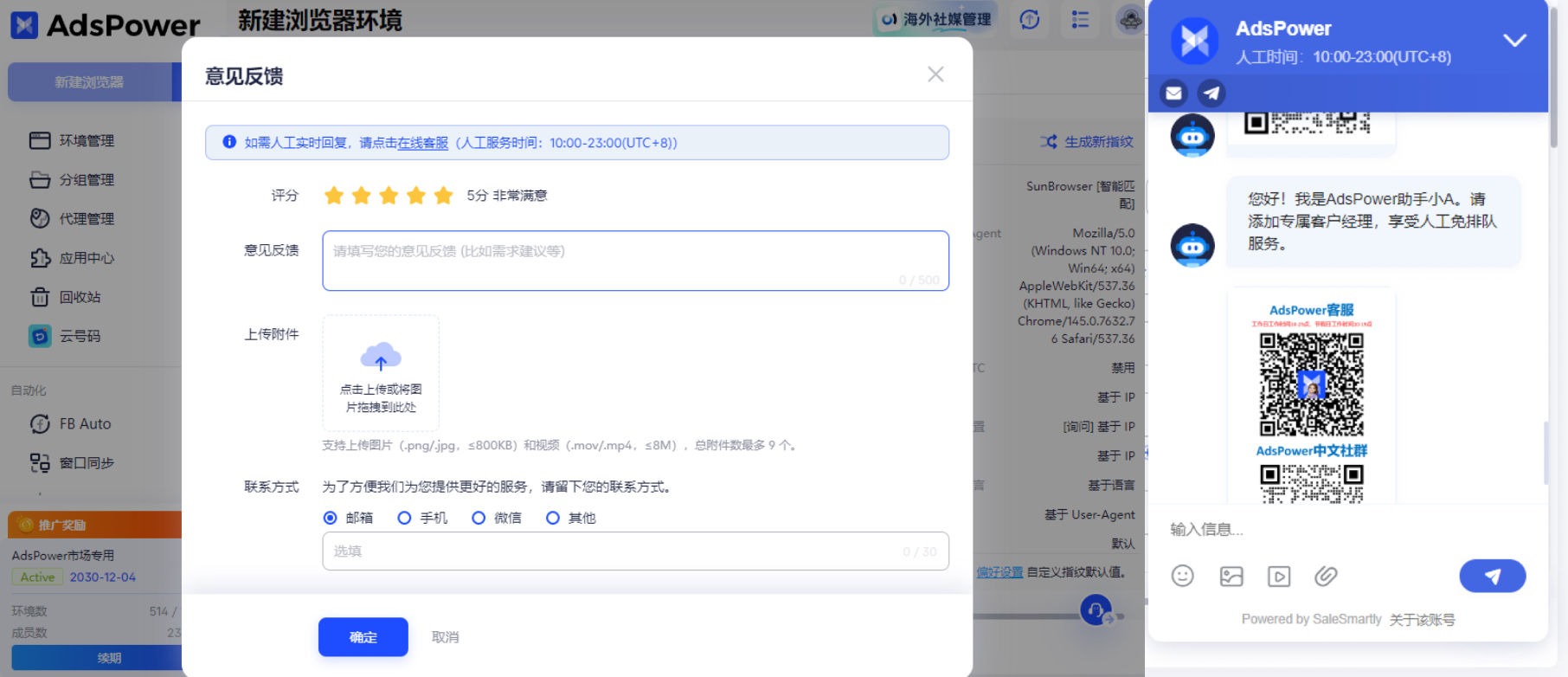Click the refresh update icon in header
The width and height of the screenshot is (1568, 677).
pyautogui.click(x=1030, y=19)
